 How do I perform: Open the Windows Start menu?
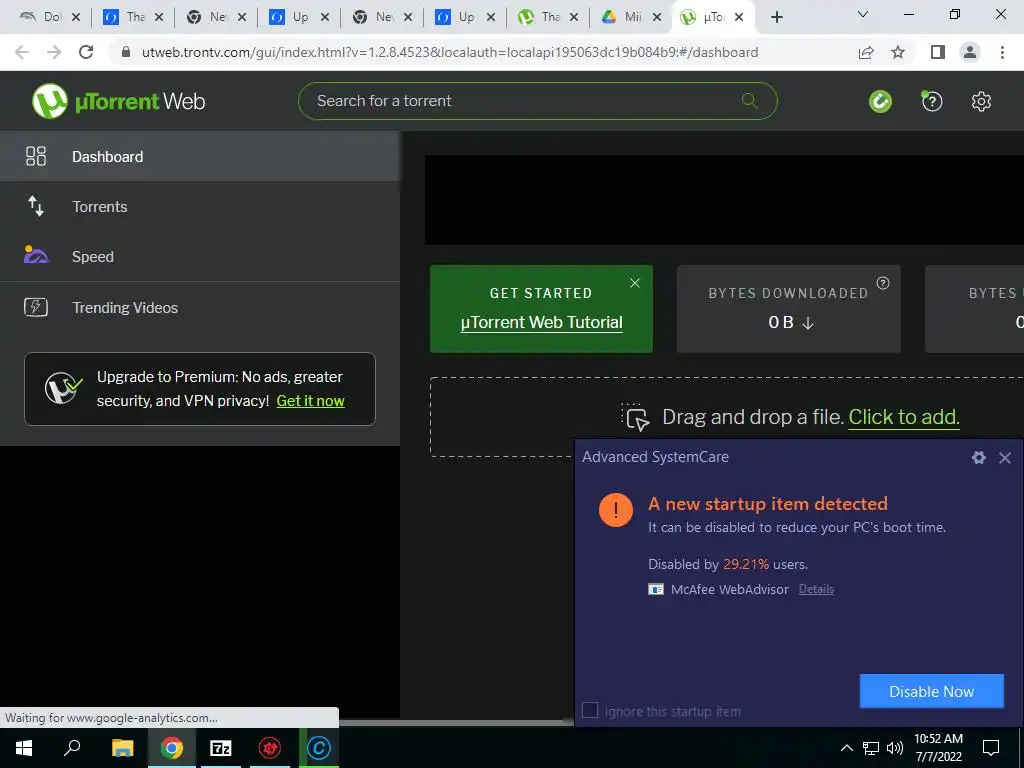[24, 748]
